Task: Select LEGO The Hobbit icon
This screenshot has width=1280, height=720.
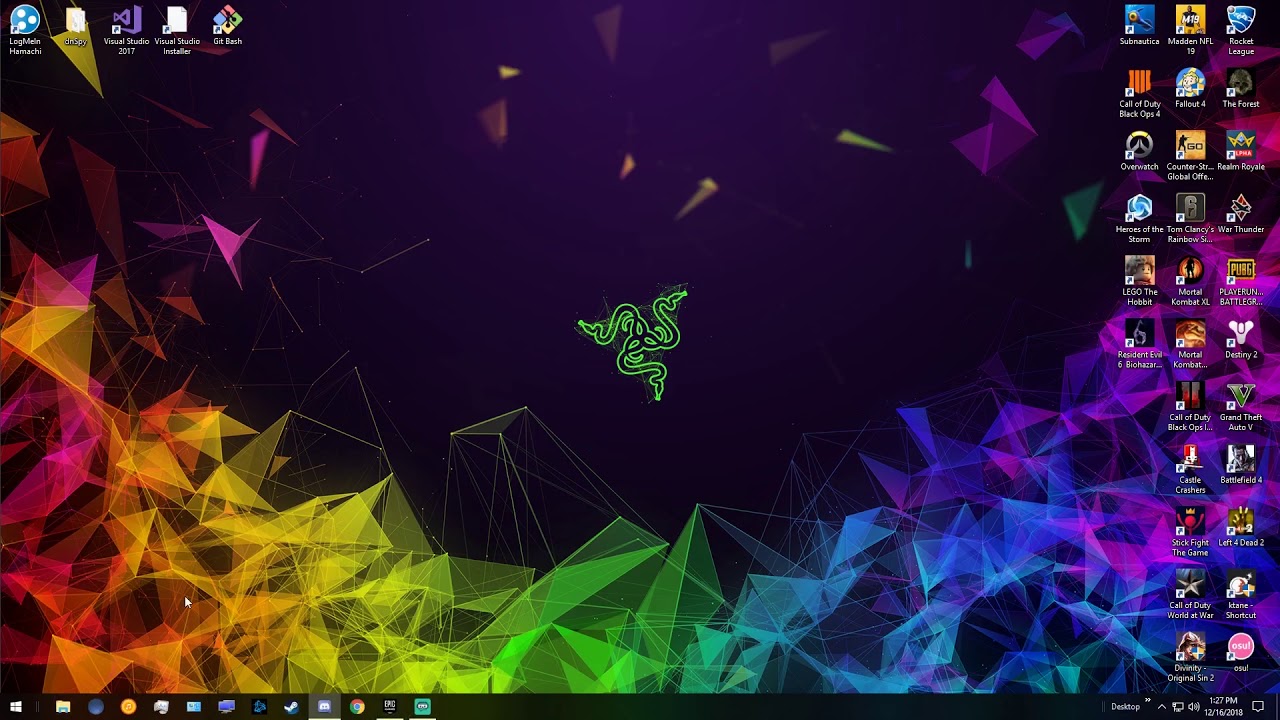Action: [x=1139, y=282]
